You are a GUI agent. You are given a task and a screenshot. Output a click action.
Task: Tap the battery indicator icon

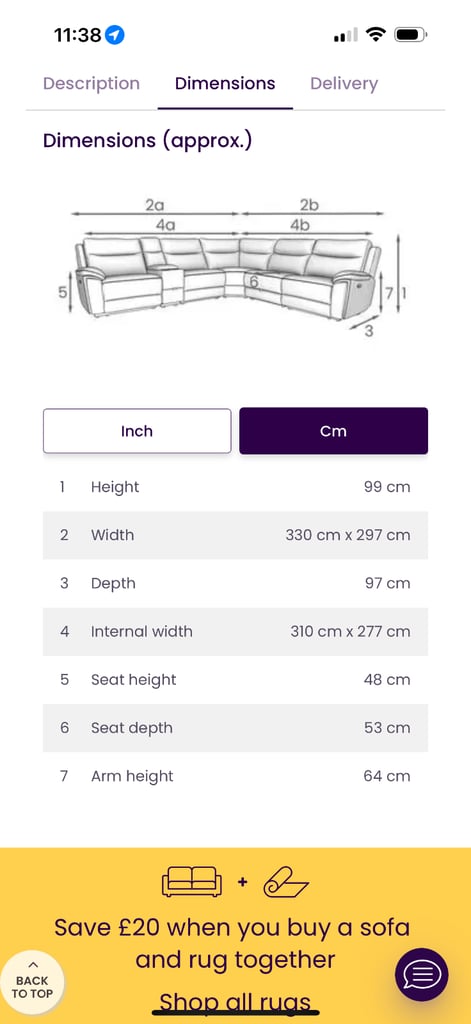(411, 35)
